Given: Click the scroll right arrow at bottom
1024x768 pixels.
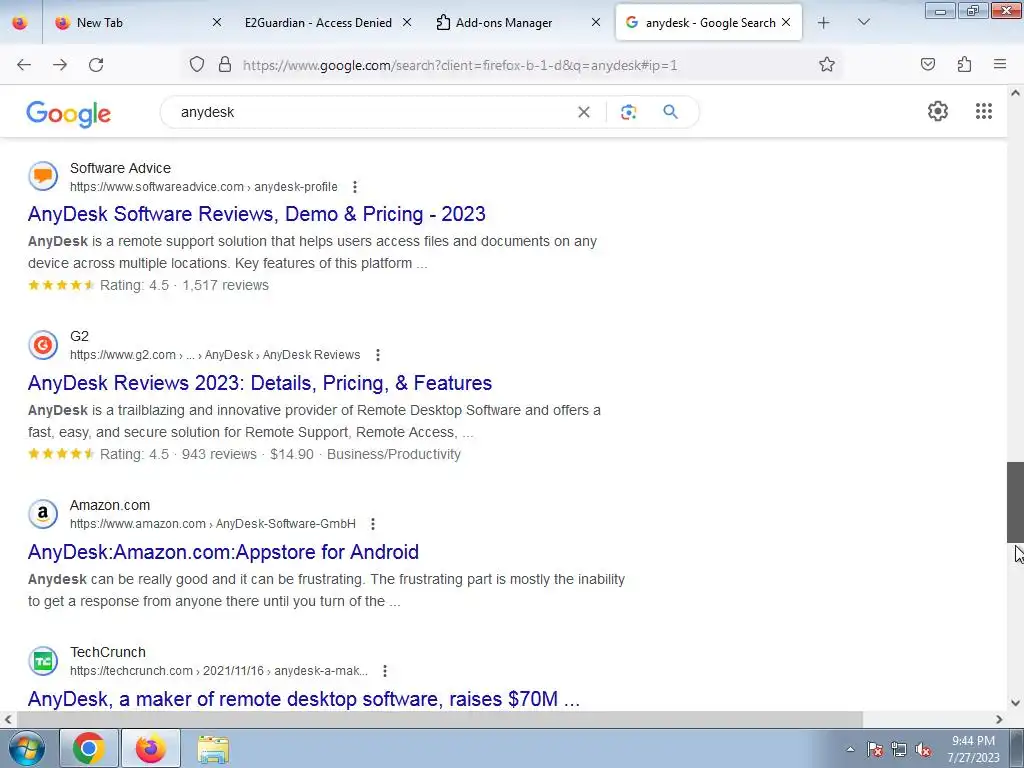Looking at the screenshot, I should 999,720.
